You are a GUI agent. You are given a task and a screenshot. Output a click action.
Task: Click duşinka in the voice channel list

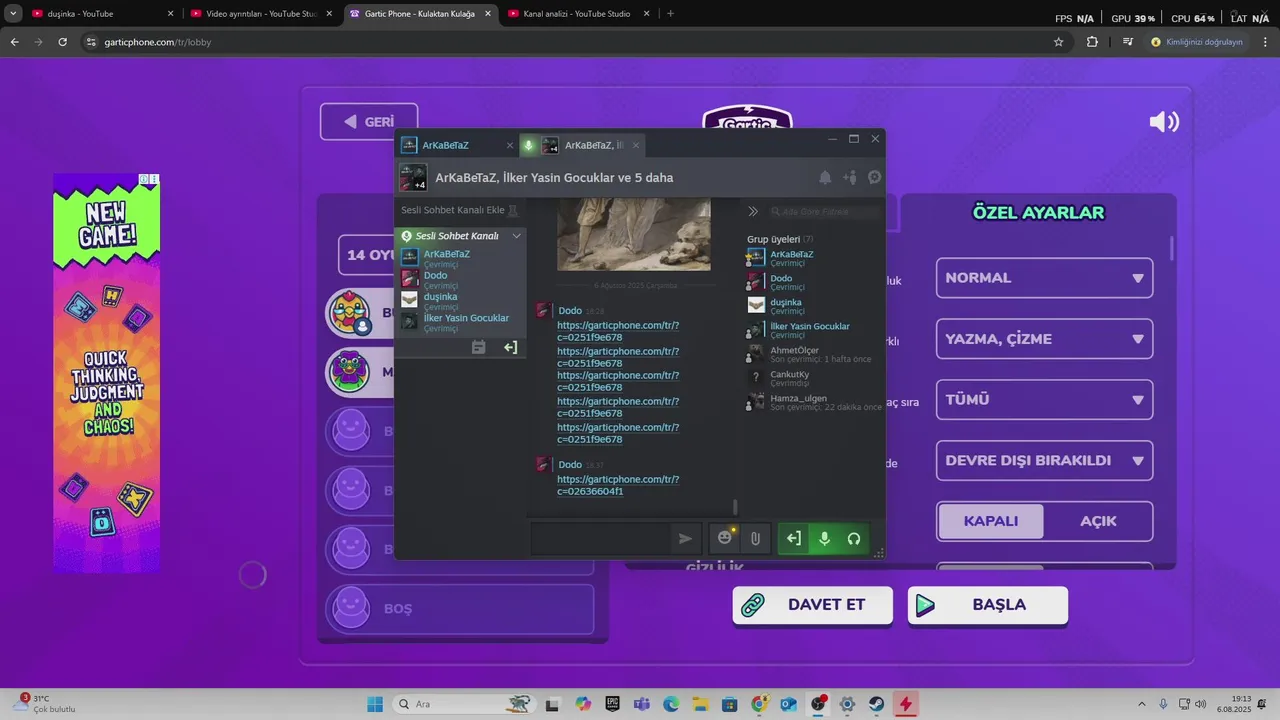click(x=462, y=300)
